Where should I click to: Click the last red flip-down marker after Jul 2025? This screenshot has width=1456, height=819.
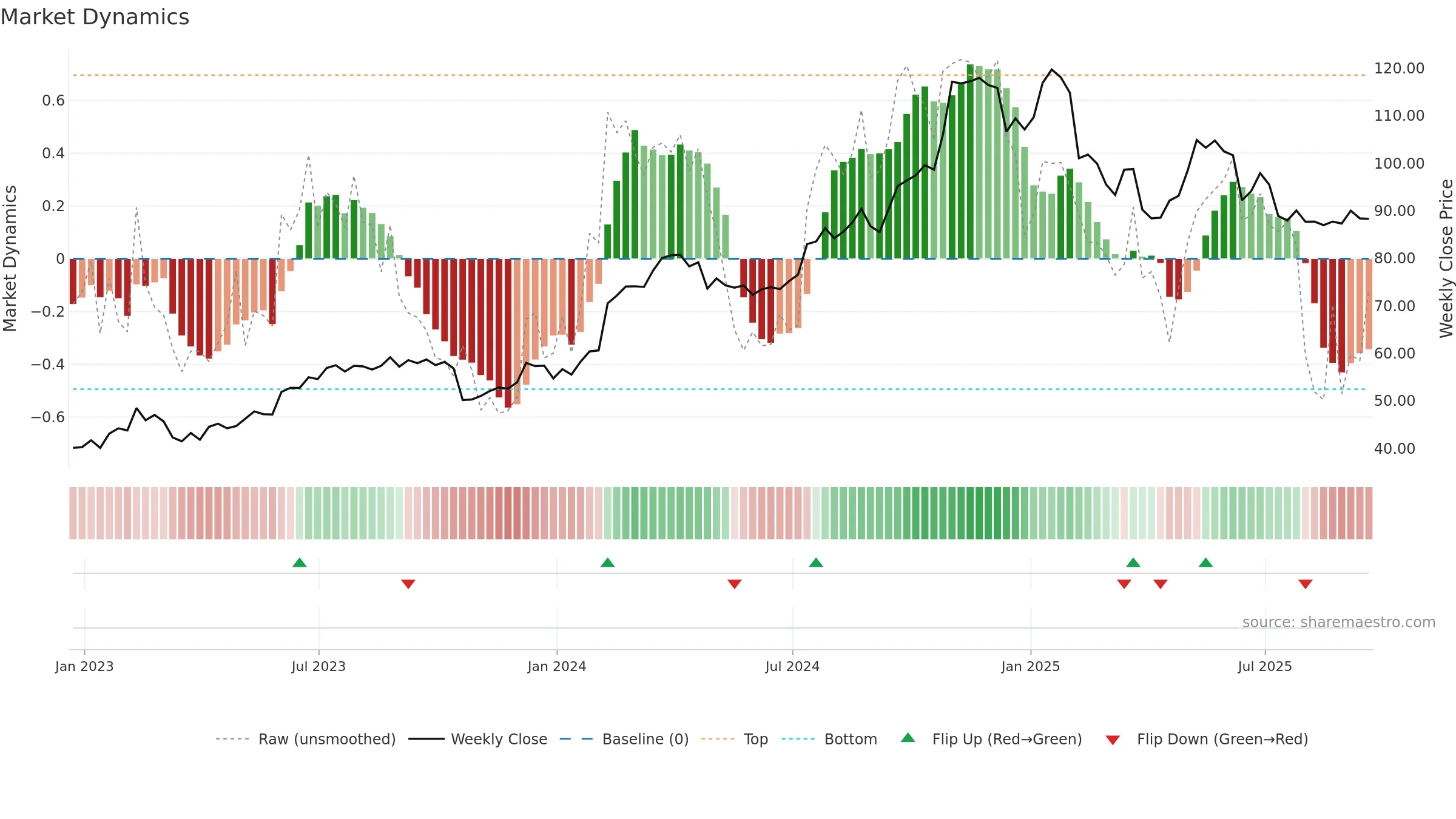coord(1306,584)
